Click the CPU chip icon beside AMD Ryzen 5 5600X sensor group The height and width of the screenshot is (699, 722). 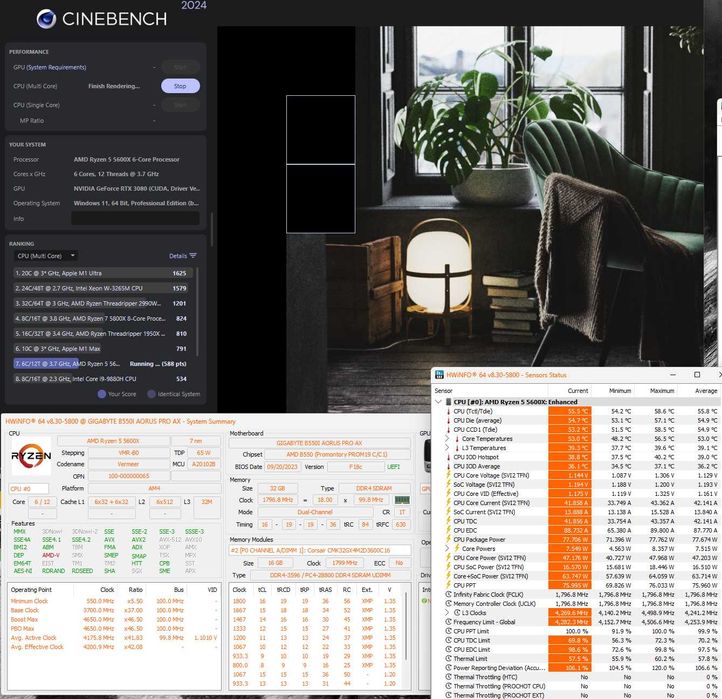pos(448,402)
